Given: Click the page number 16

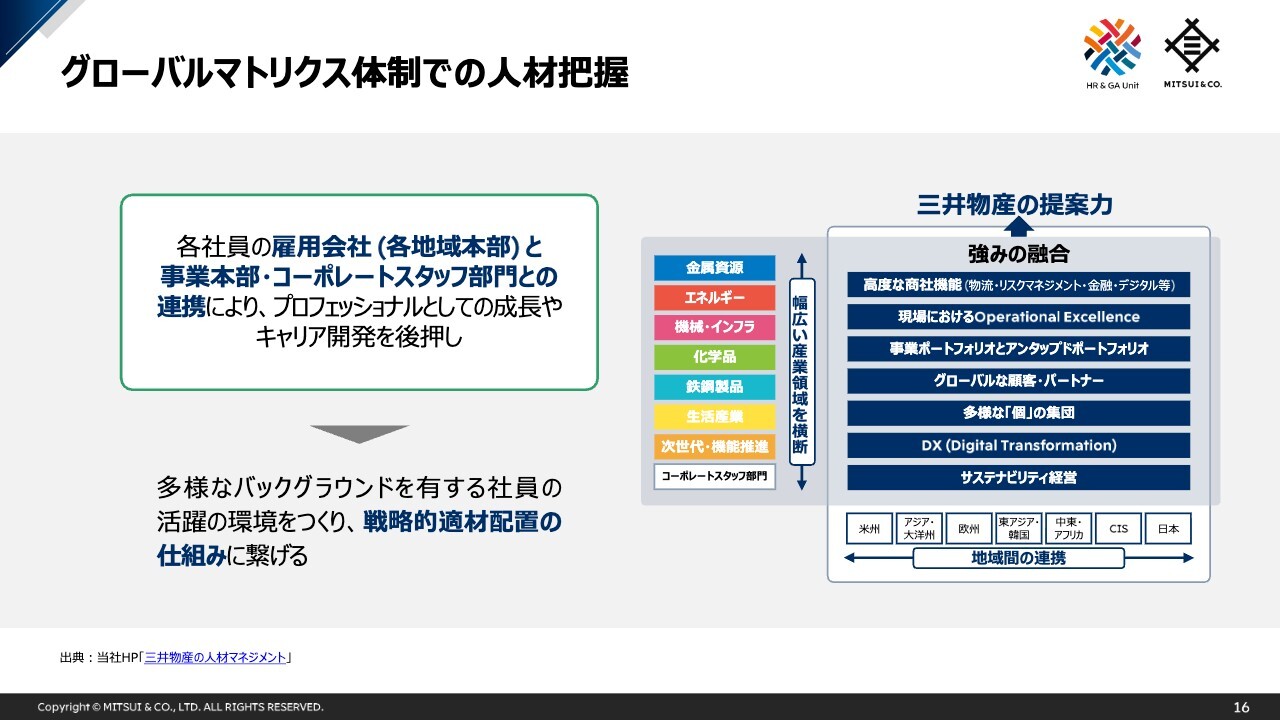Looking at the screenshot, I should coord(1241,707).
